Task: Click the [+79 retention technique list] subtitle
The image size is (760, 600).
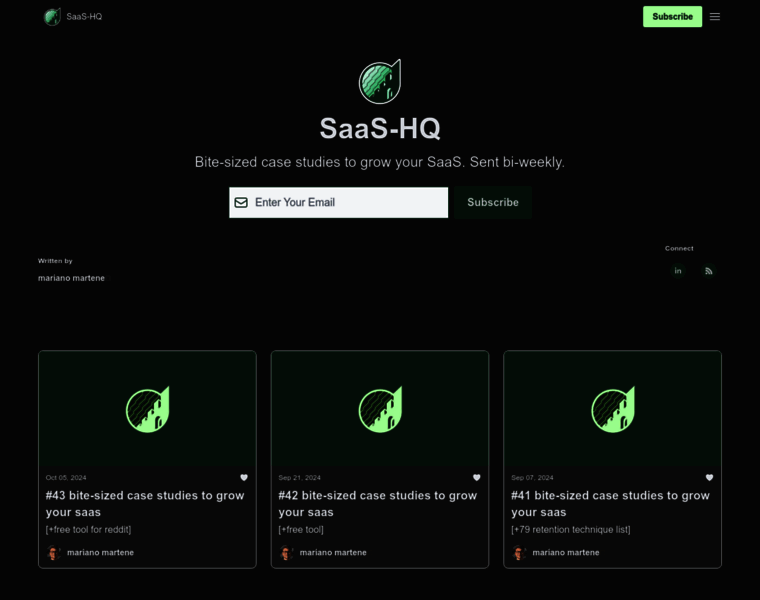Action: [x=570, y=530]
